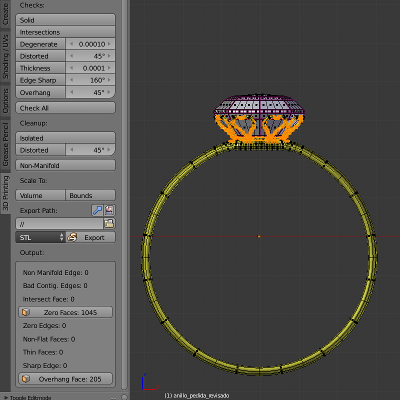This screenshot has height=400, width=400.
Task: Click "Bad Contig. Edges: 0" output line
Action: tap(55, 286)
